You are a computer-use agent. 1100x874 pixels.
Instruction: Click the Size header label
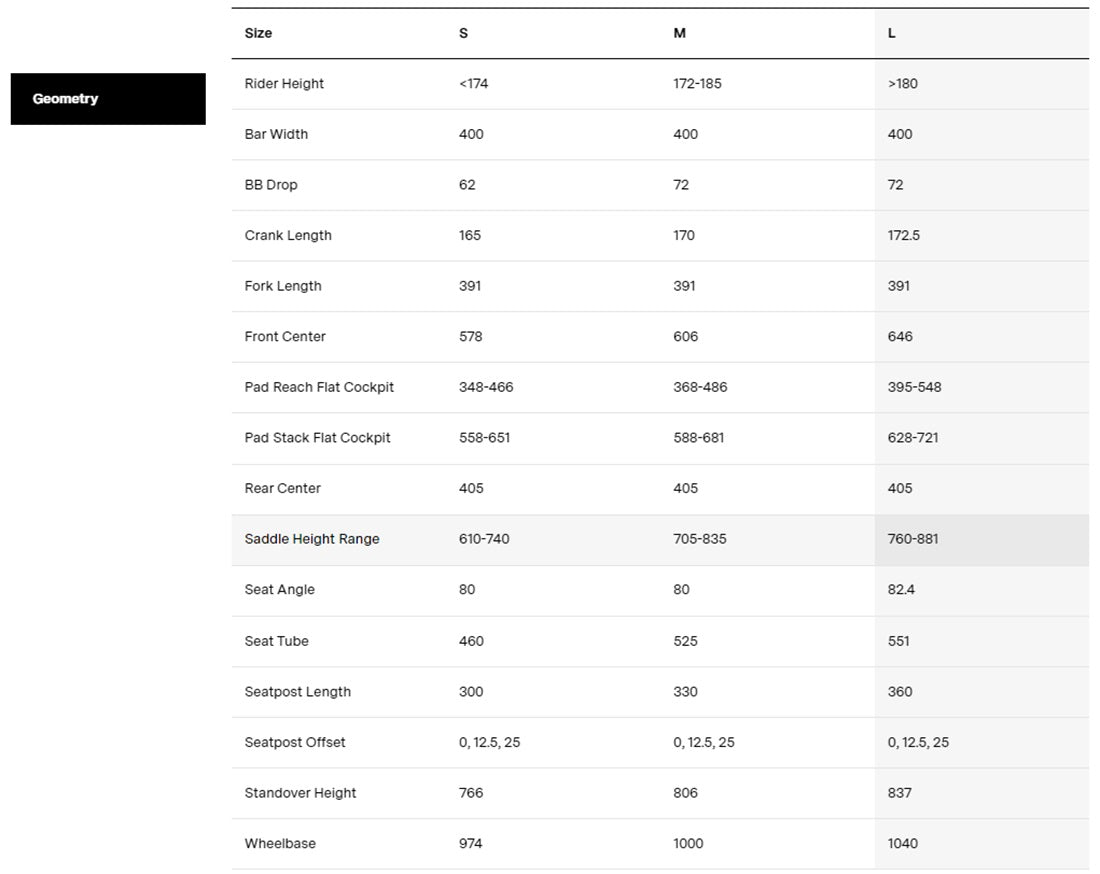[258, 33]
